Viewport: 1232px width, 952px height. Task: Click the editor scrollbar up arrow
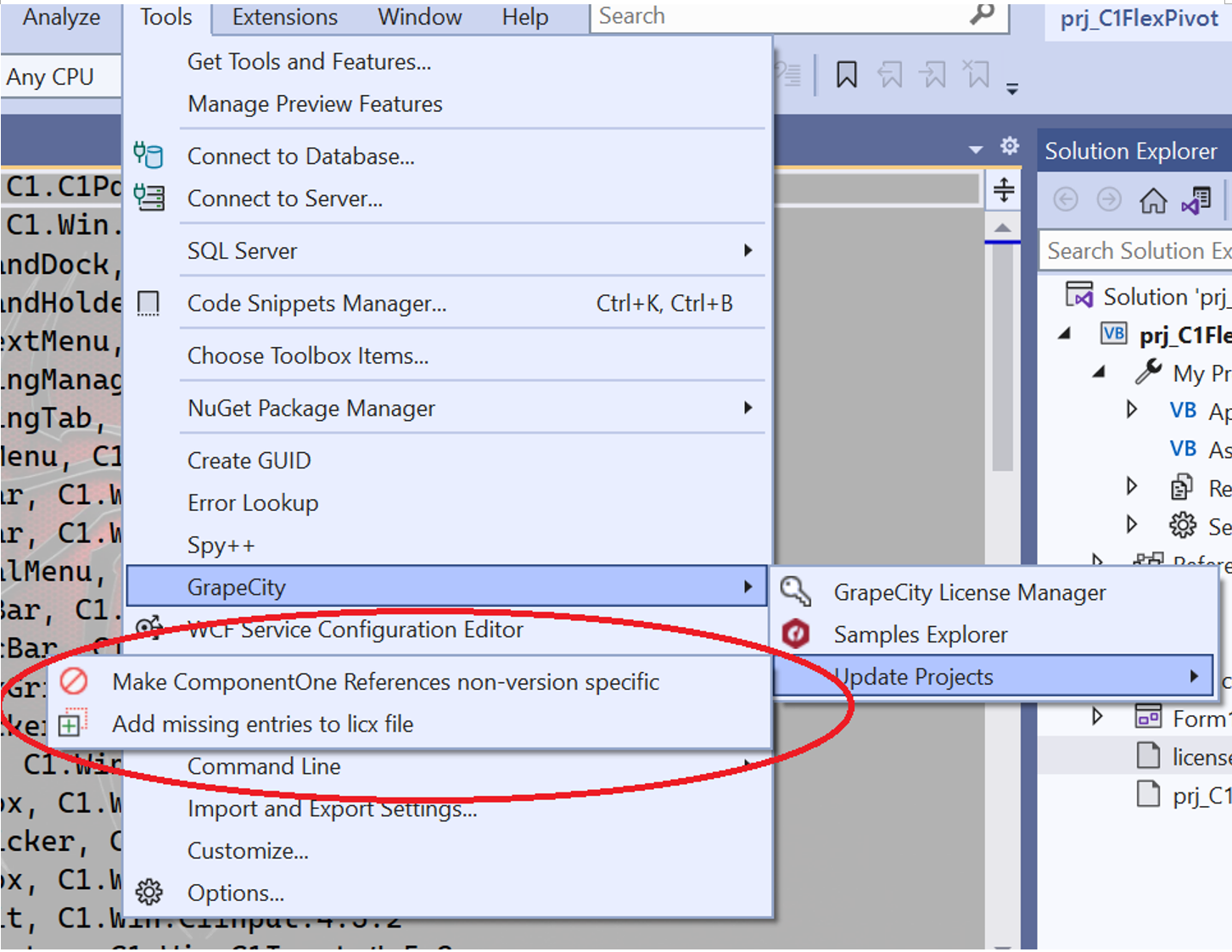[x=1003, y=227]
